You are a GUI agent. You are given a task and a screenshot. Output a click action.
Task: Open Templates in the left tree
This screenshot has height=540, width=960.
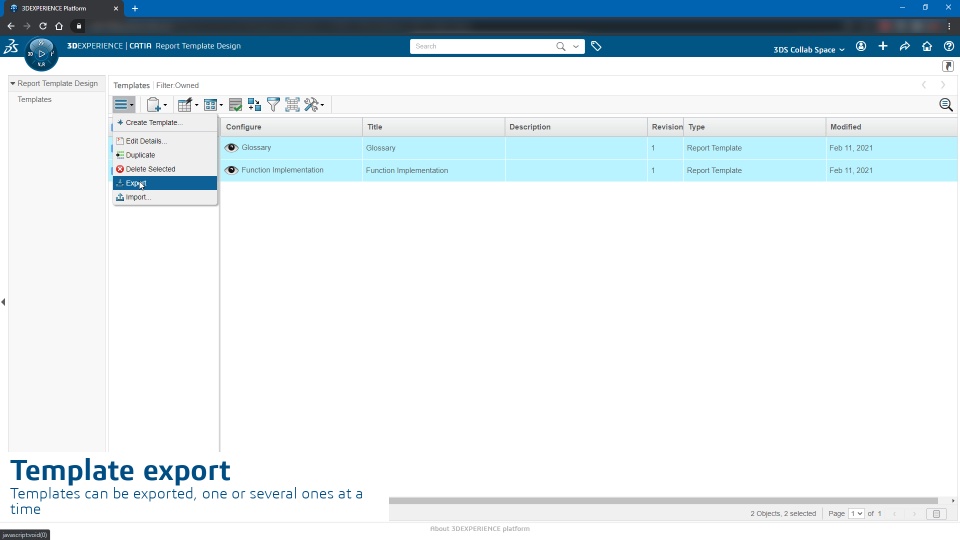34,99
